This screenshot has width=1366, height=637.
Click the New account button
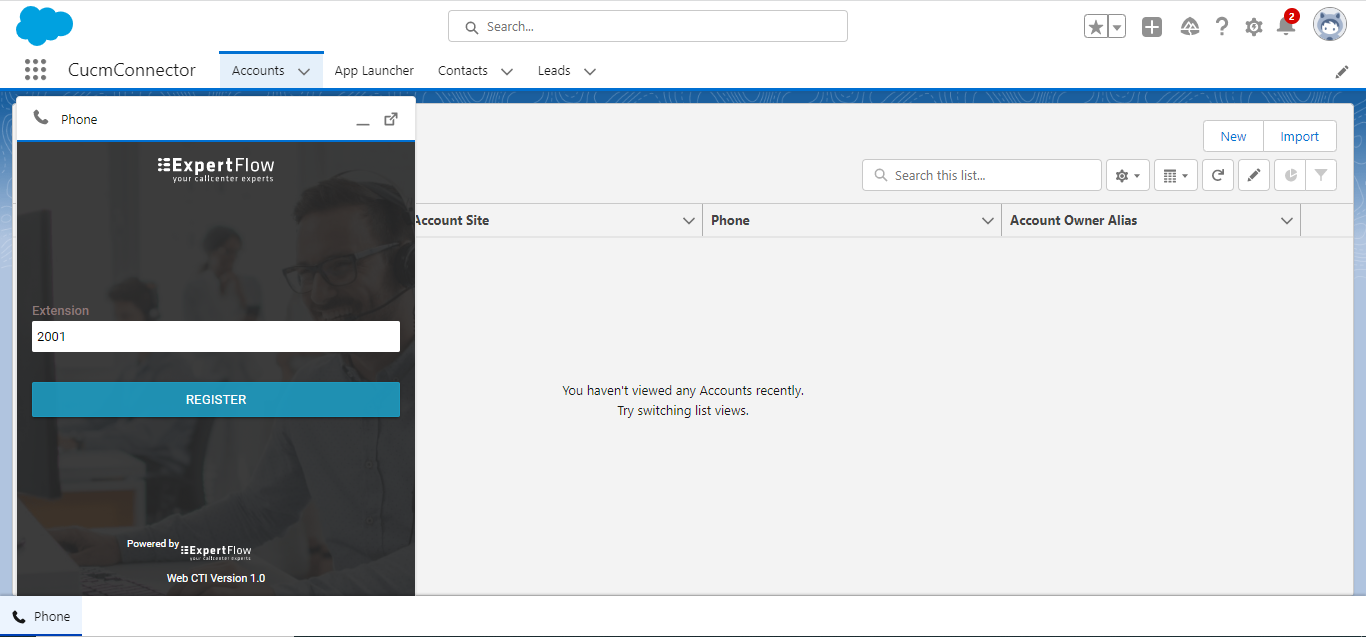pyautogui.click(x=1233, y=137)
